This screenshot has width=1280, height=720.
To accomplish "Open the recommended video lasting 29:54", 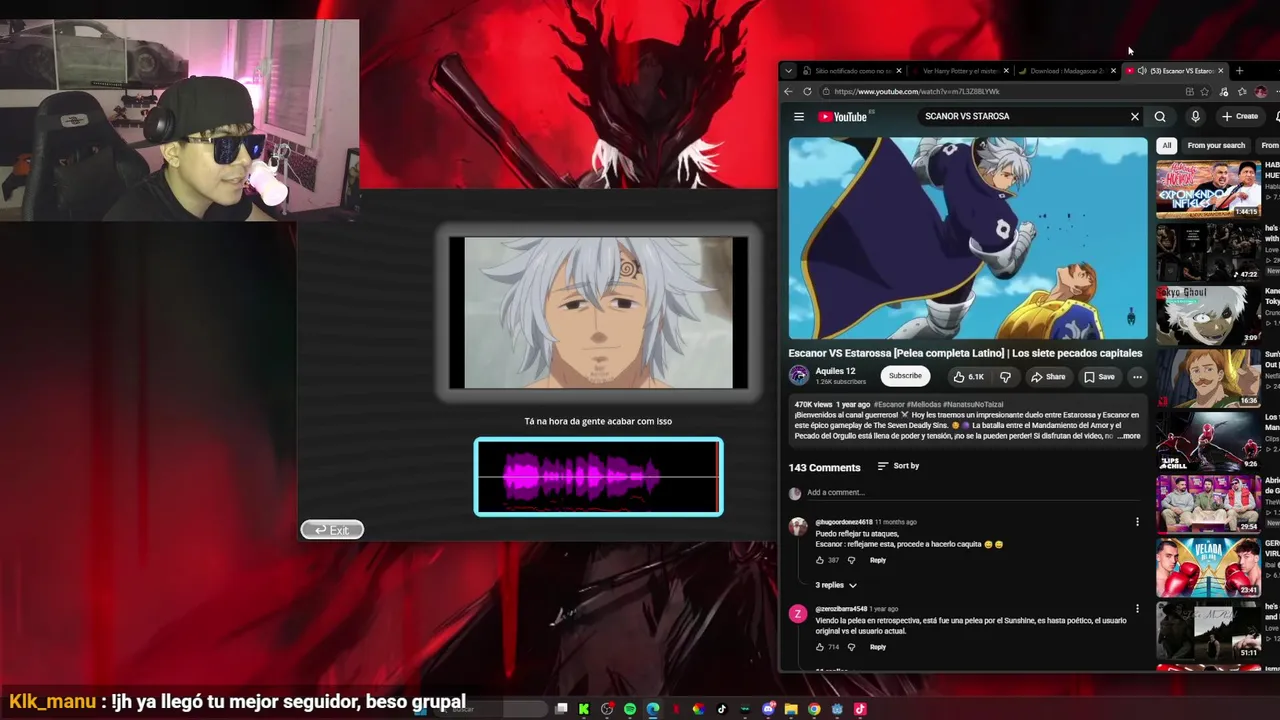I will coord(1208,504).
